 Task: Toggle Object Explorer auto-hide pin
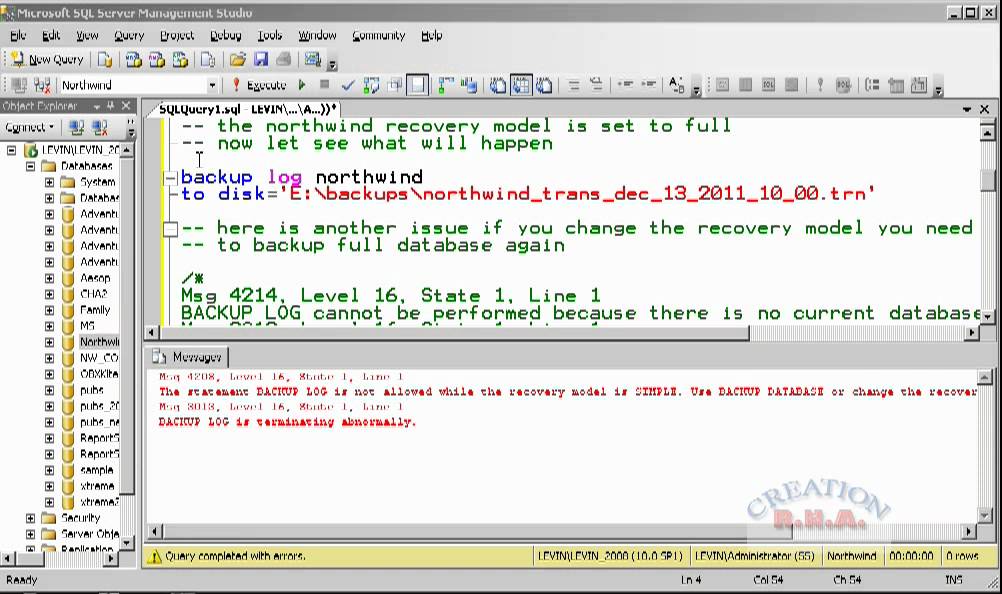pos(111,106)
